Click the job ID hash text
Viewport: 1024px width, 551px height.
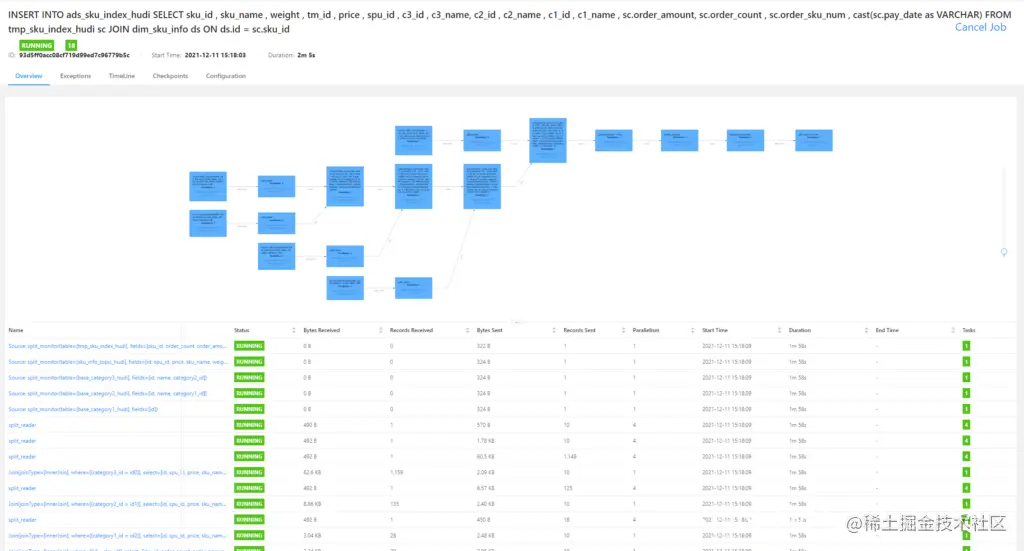pyautogui.click(x=74, y=55)
